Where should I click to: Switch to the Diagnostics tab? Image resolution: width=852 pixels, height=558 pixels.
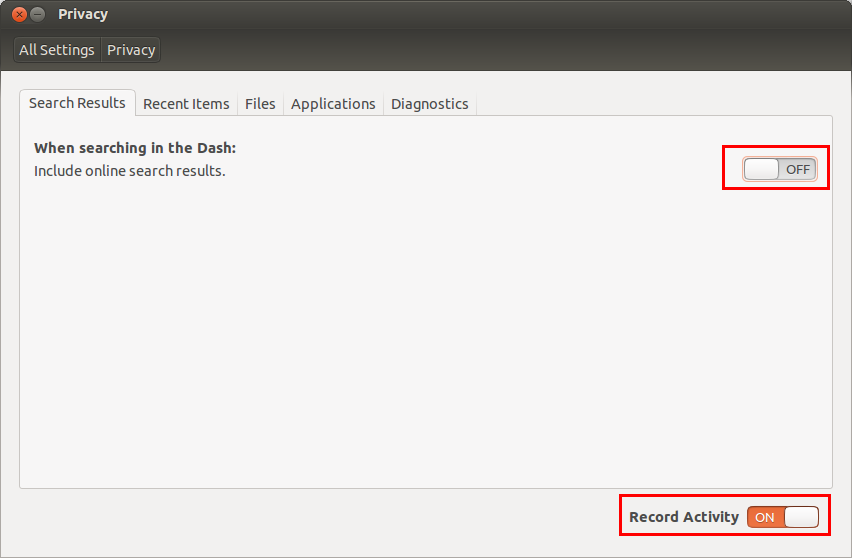click(429, 104)
